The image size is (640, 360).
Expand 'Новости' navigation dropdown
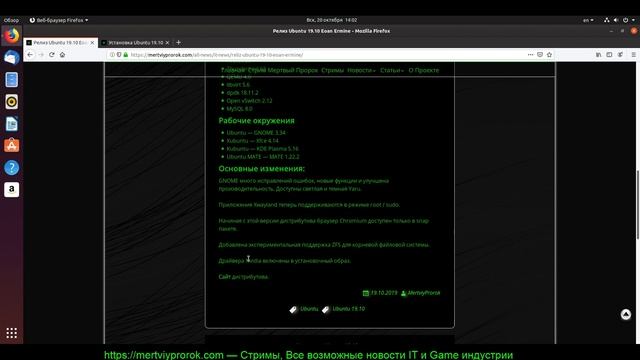[361, 70]
